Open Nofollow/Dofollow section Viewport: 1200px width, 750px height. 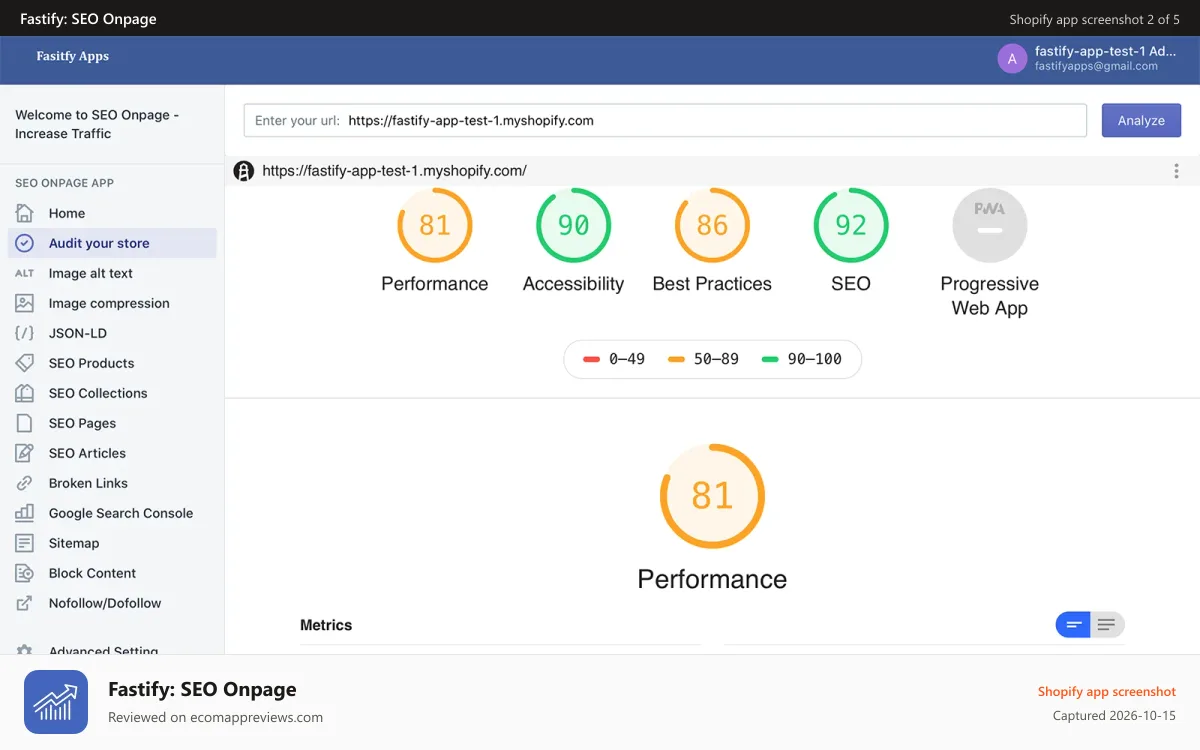(112, 603)
